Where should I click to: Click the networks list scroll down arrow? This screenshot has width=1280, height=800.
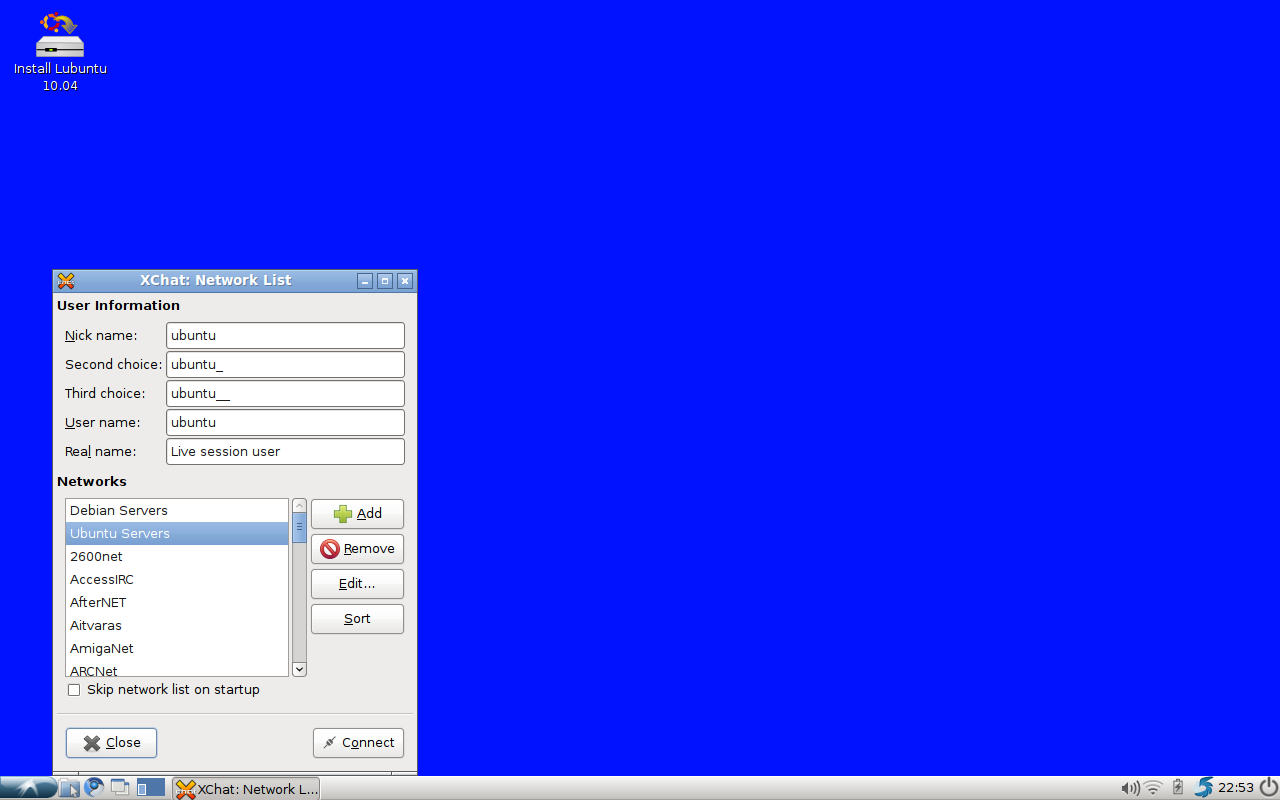[x=299, y=669]
